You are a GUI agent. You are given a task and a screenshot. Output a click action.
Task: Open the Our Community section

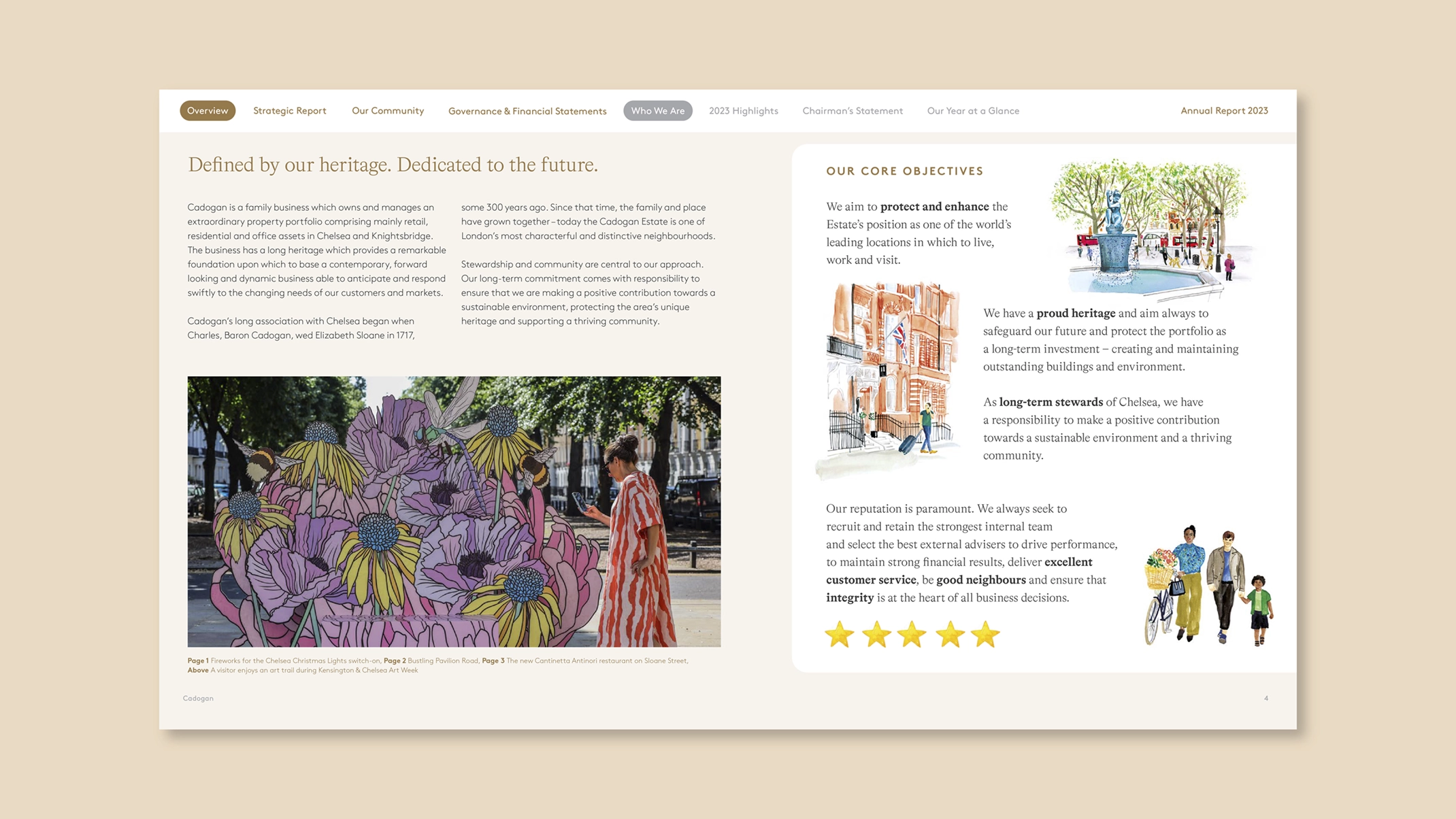387,111
